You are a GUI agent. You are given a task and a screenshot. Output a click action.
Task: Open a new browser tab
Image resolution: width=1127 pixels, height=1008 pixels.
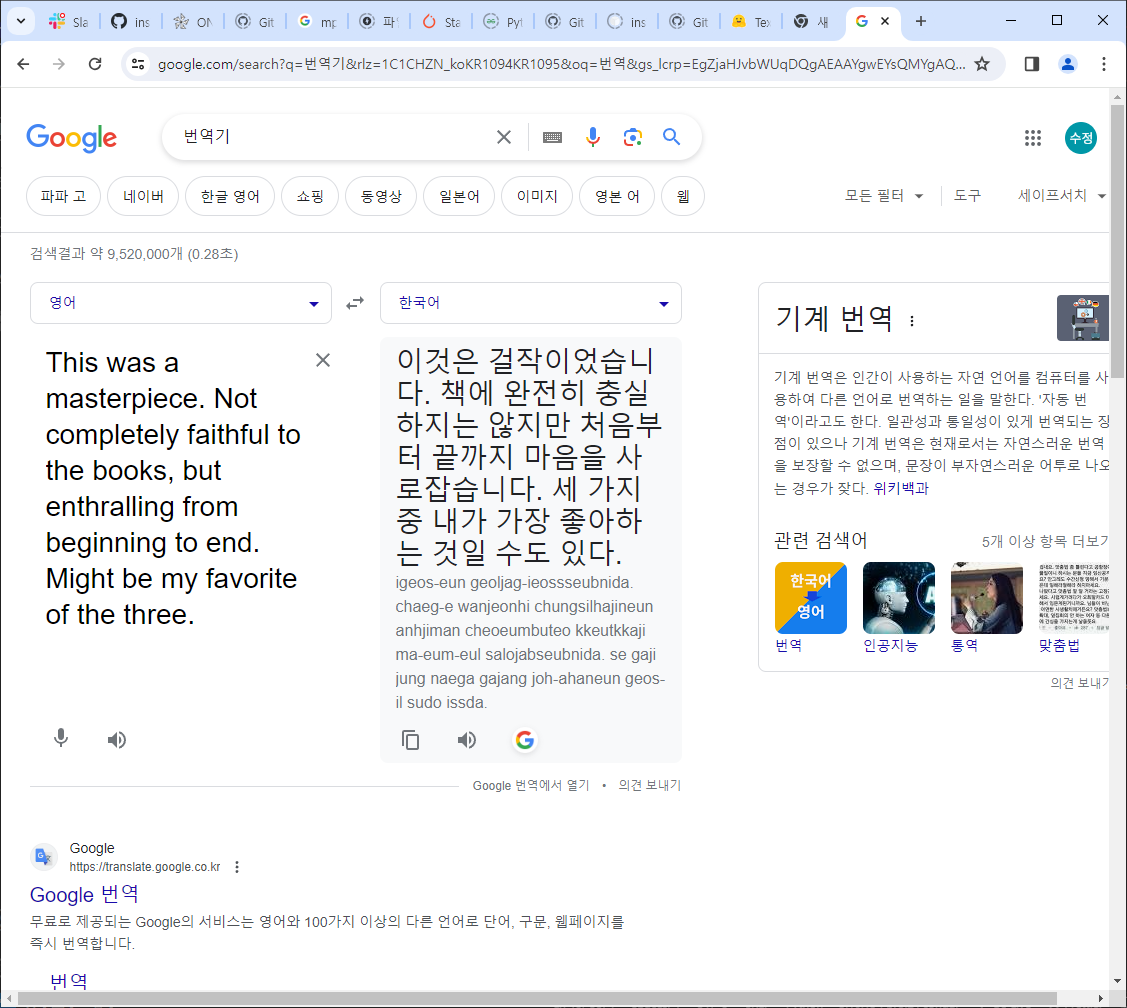pyautogui.click(x=921, y=21)
